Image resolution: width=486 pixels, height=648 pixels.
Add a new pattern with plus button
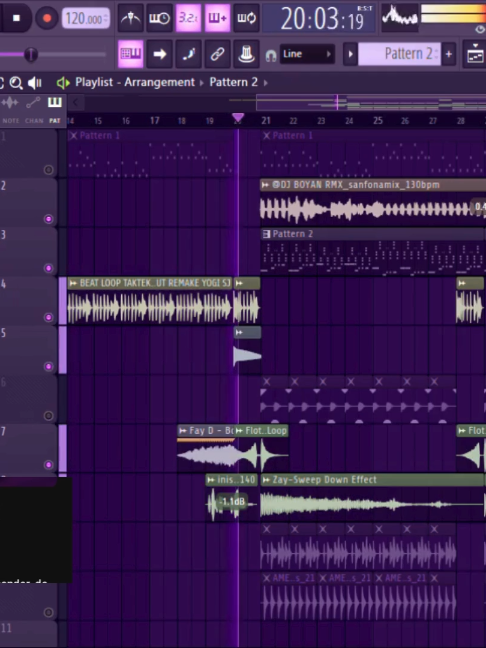pyautogui.click(x=449, y=54)
